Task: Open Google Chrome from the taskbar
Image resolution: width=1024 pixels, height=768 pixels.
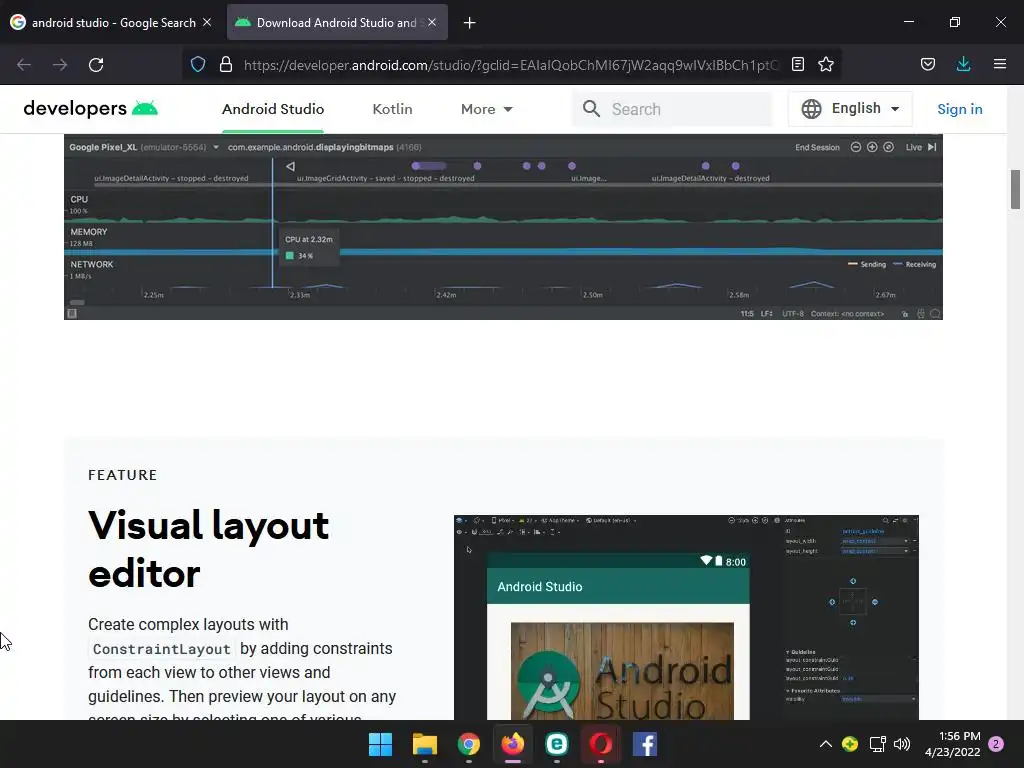Action: click(468, 744)
